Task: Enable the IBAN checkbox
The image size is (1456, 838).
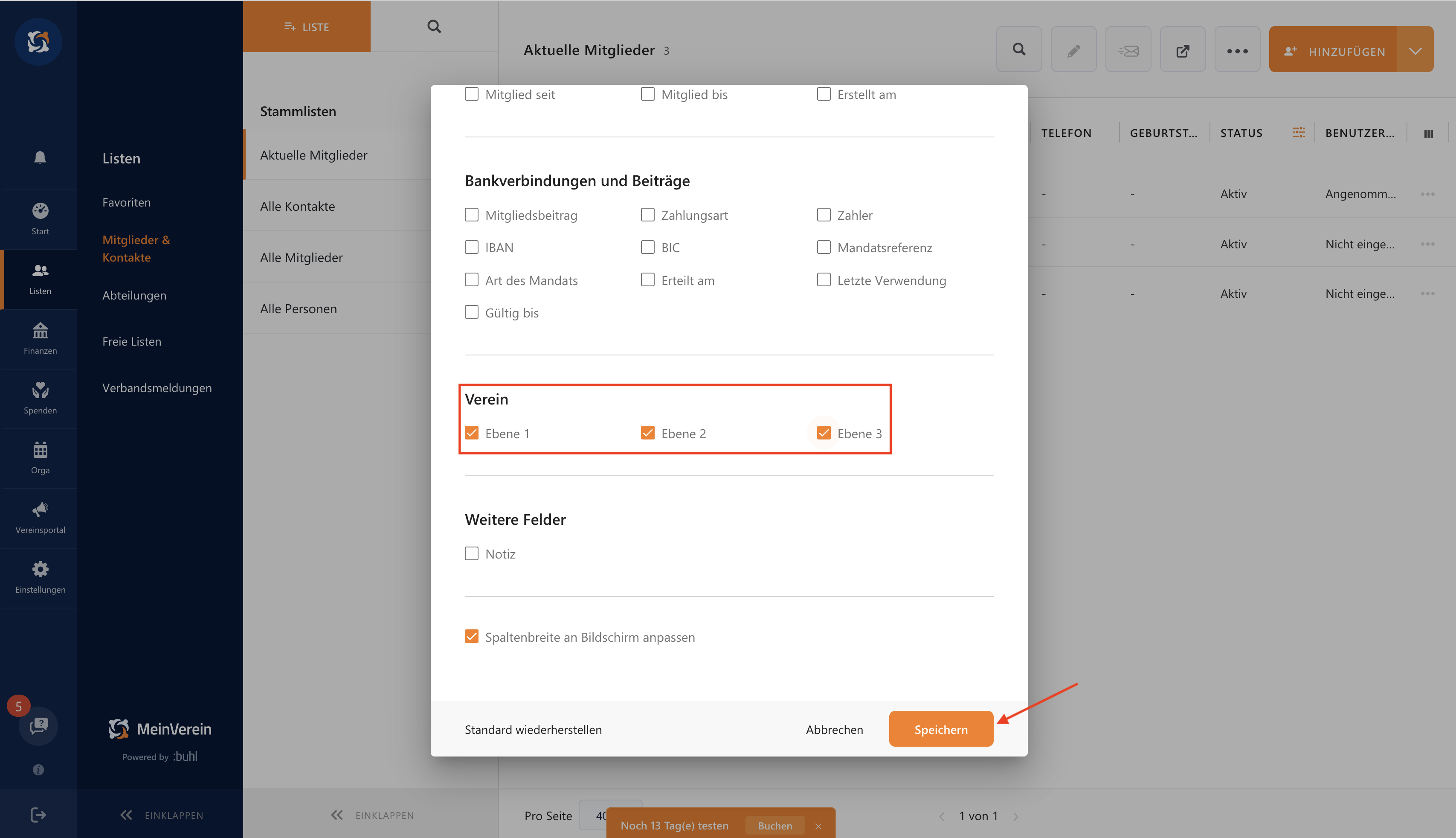Action: tap(471, 247)
